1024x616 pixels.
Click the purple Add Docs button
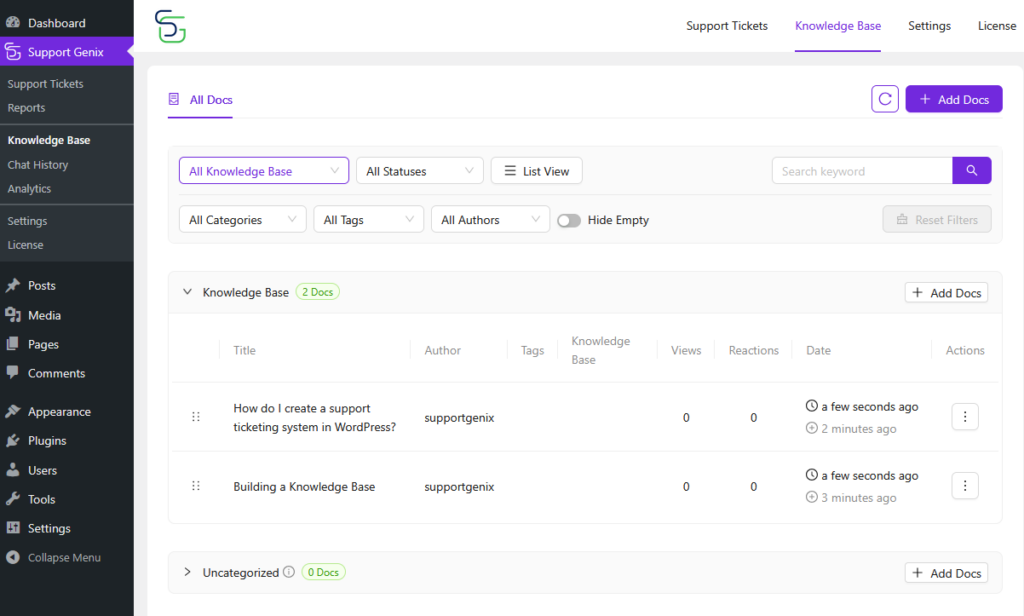(x=952, y=98)
